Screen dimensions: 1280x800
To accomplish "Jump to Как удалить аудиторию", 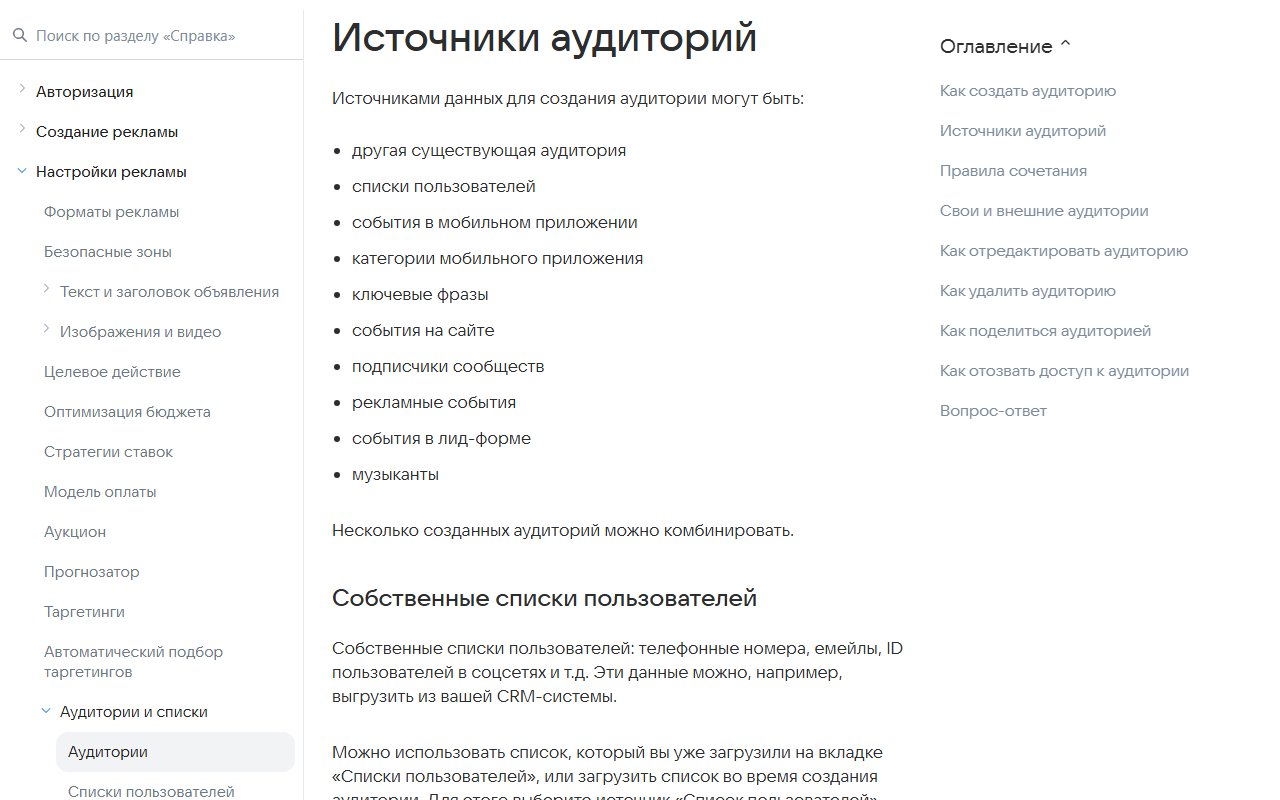I will [x=1028, y=291].
